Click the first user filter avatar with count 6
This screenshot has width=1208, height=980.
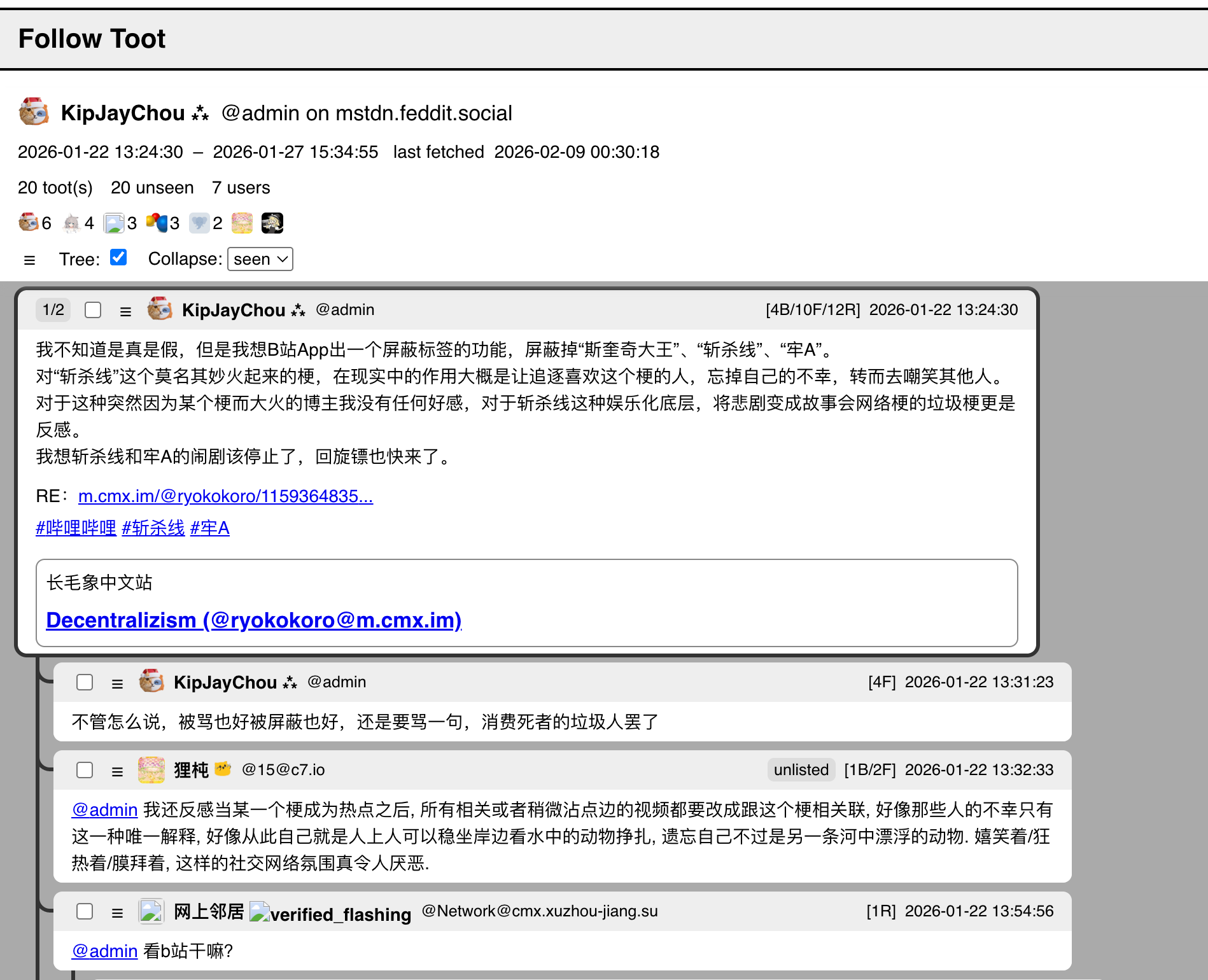coord(29,223)
